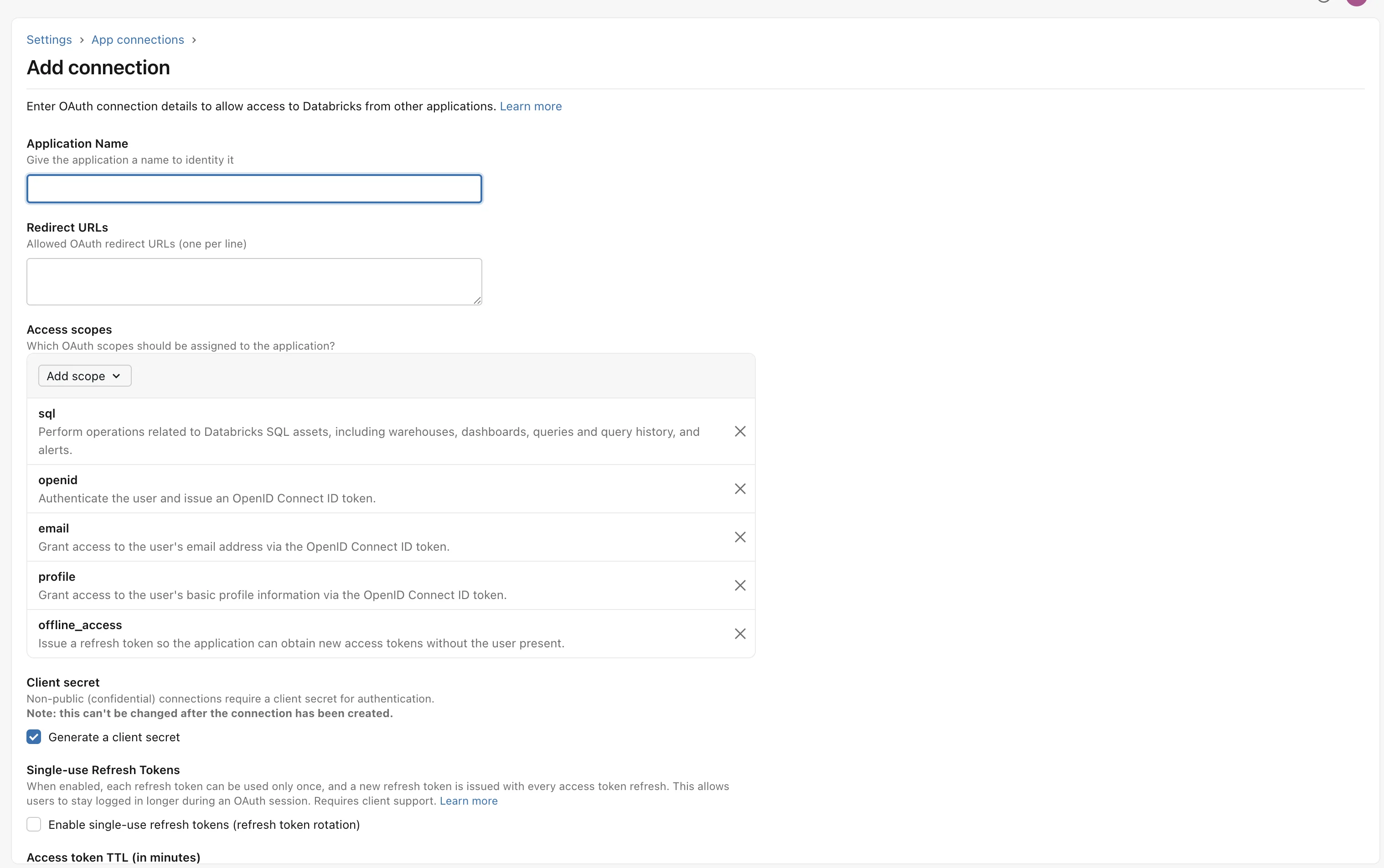This screenshot has width=1384, height=868.
Task: Enable single-use refresh tokens checkbox
Action: (34, 824)
